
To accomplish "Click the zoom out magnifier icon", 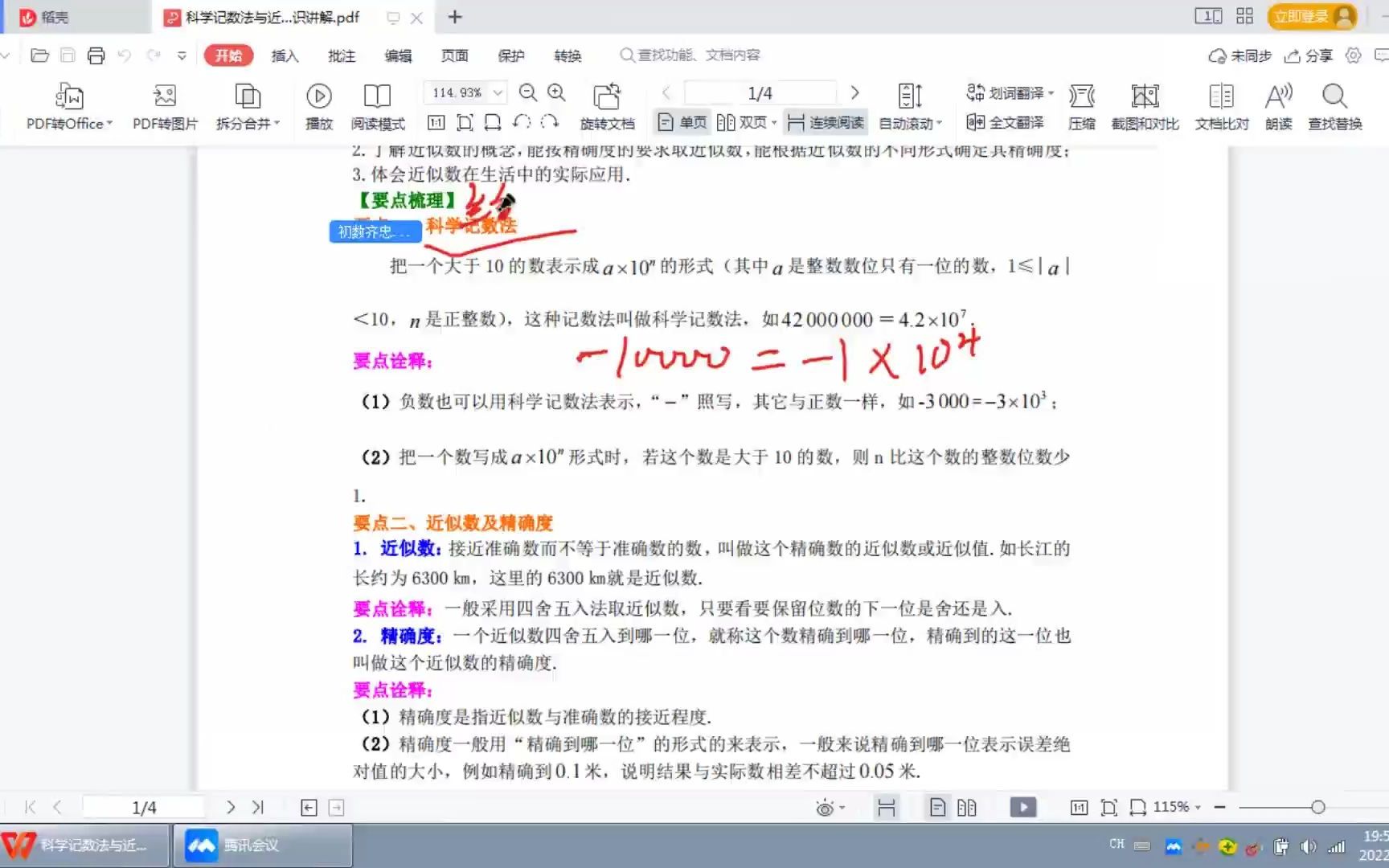I will click(528, 92).
